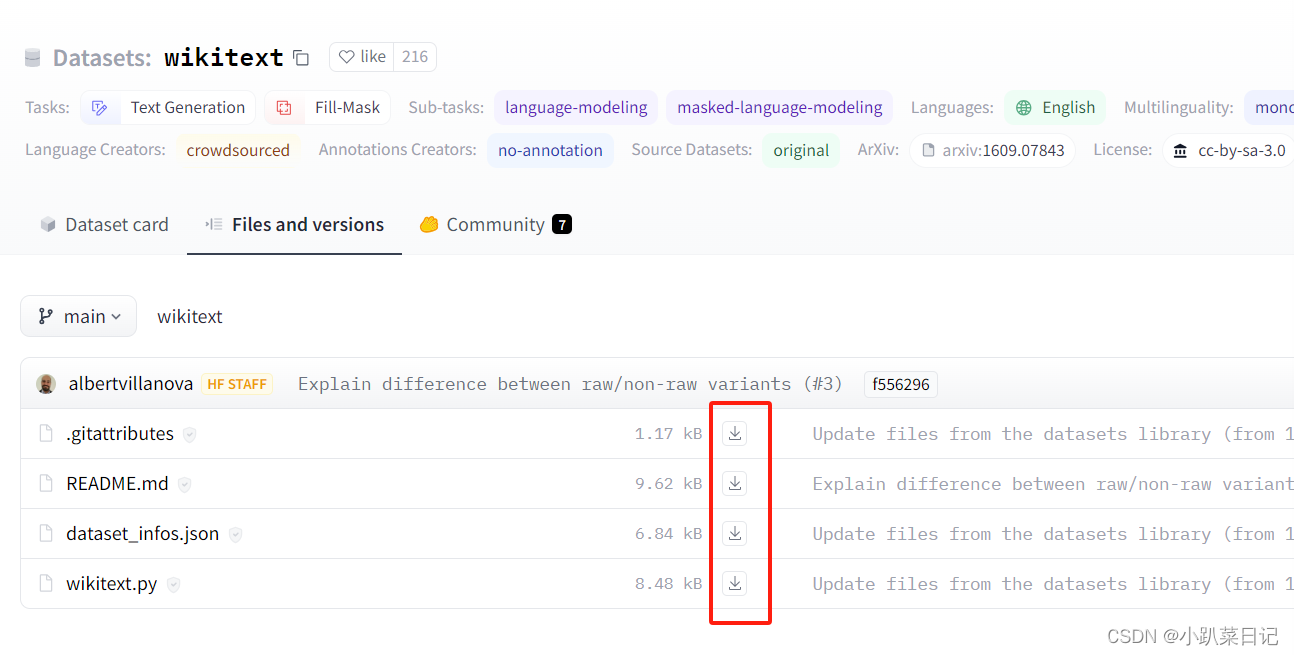
Task: Click the 1.17 kB file size
Action: (668, 434)
